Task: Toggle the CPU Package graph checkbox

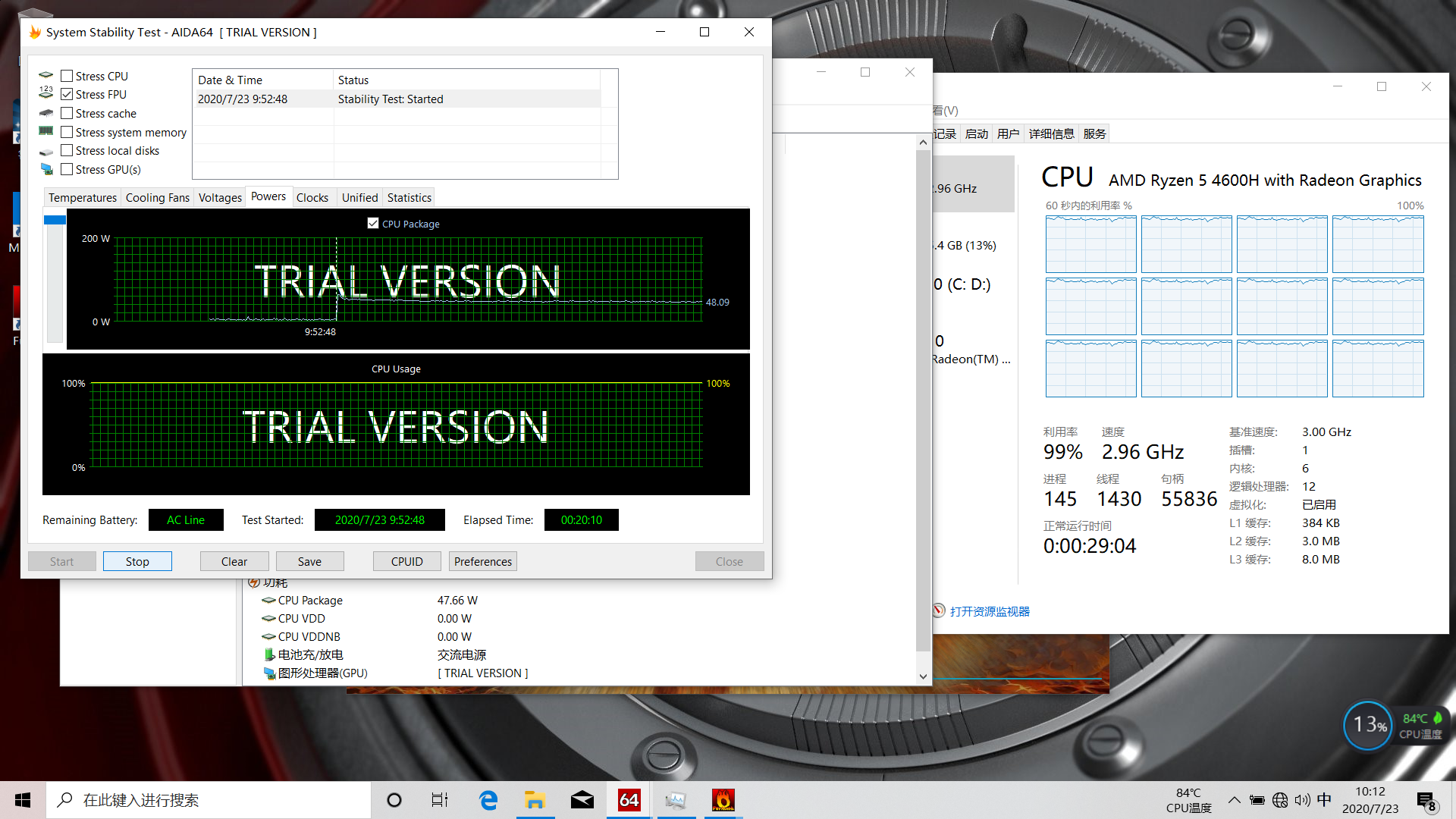Action: pyautogui.click(x=373, y=223)
